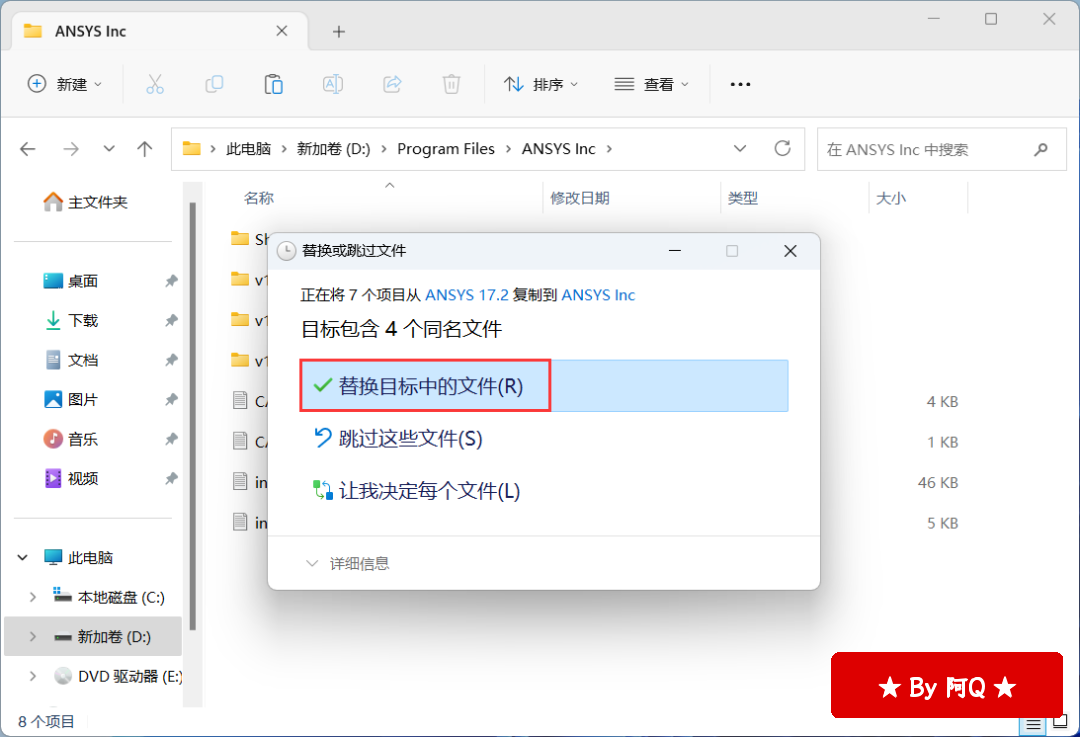Viewport: 1080px width, 737px height.
Task: Choose 让我决定每个文件(L)
Action: click(417, 490)
